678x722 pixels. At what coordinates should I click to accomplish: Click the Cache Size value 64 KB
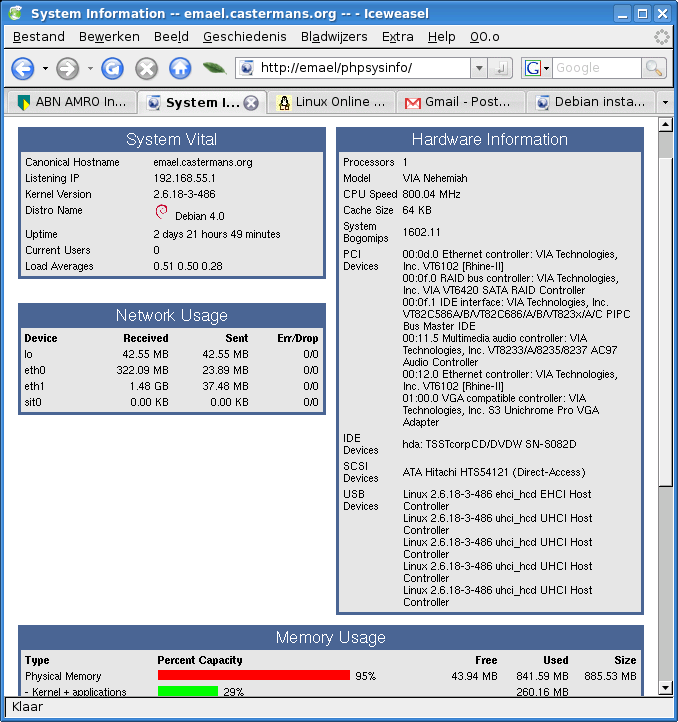pyautogui.click(x=417, y=210)
